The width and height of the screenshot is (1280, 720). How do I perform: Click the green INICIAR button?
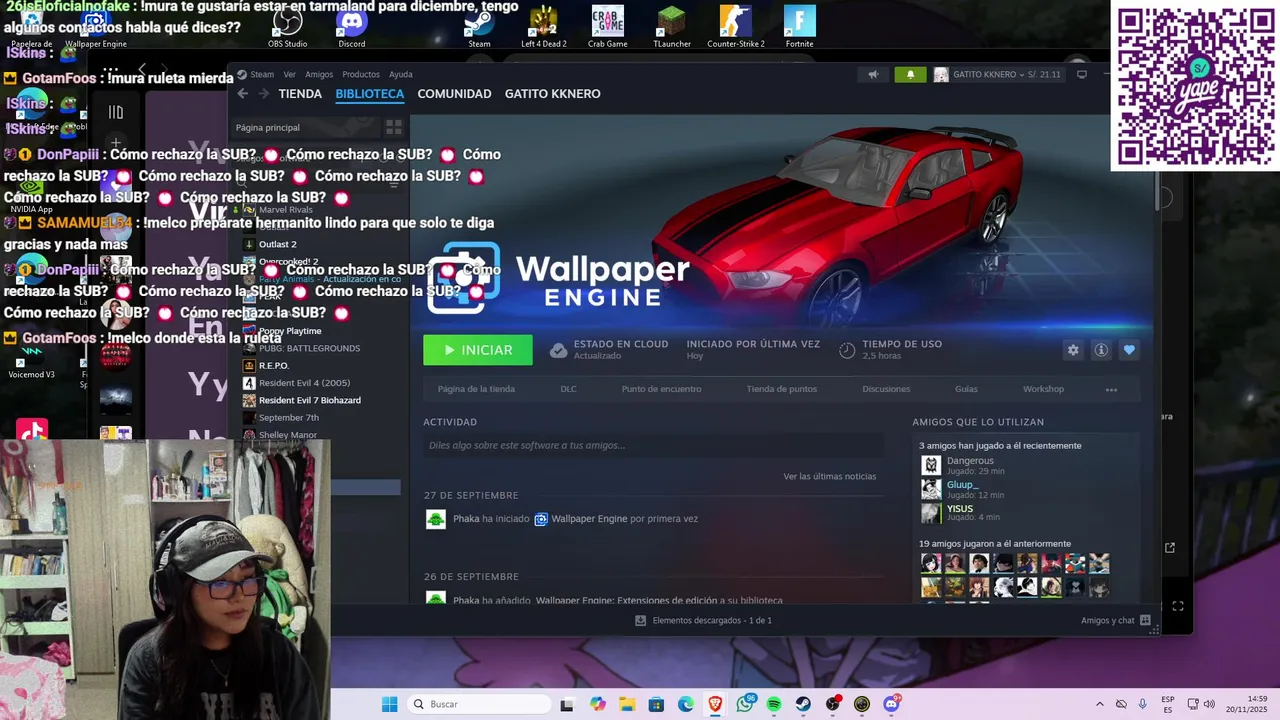(x=478, y=350)
